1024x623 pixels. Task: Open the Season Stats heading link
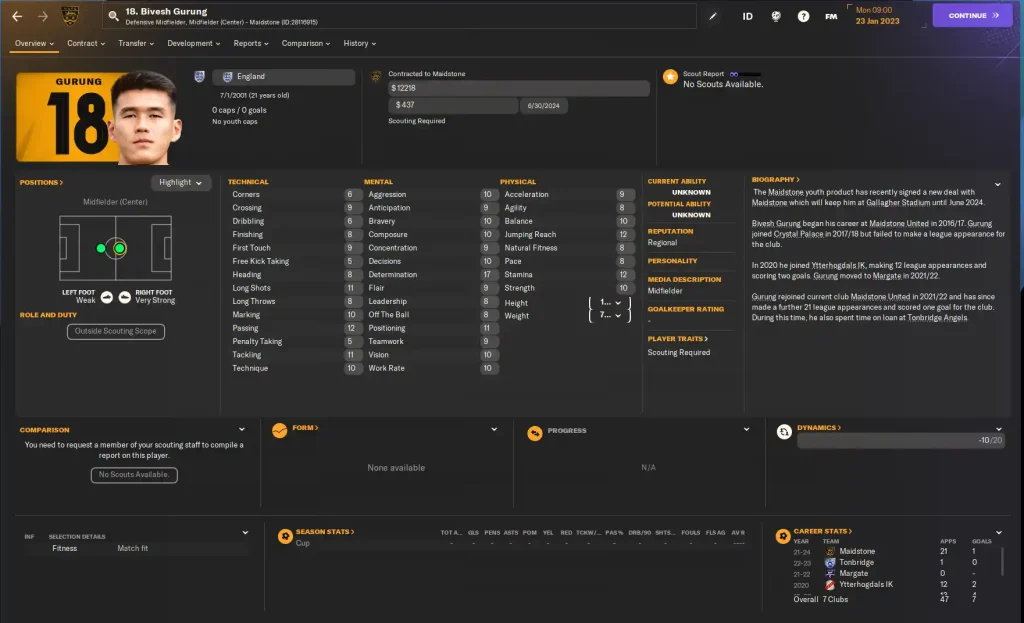coord(325,532)
